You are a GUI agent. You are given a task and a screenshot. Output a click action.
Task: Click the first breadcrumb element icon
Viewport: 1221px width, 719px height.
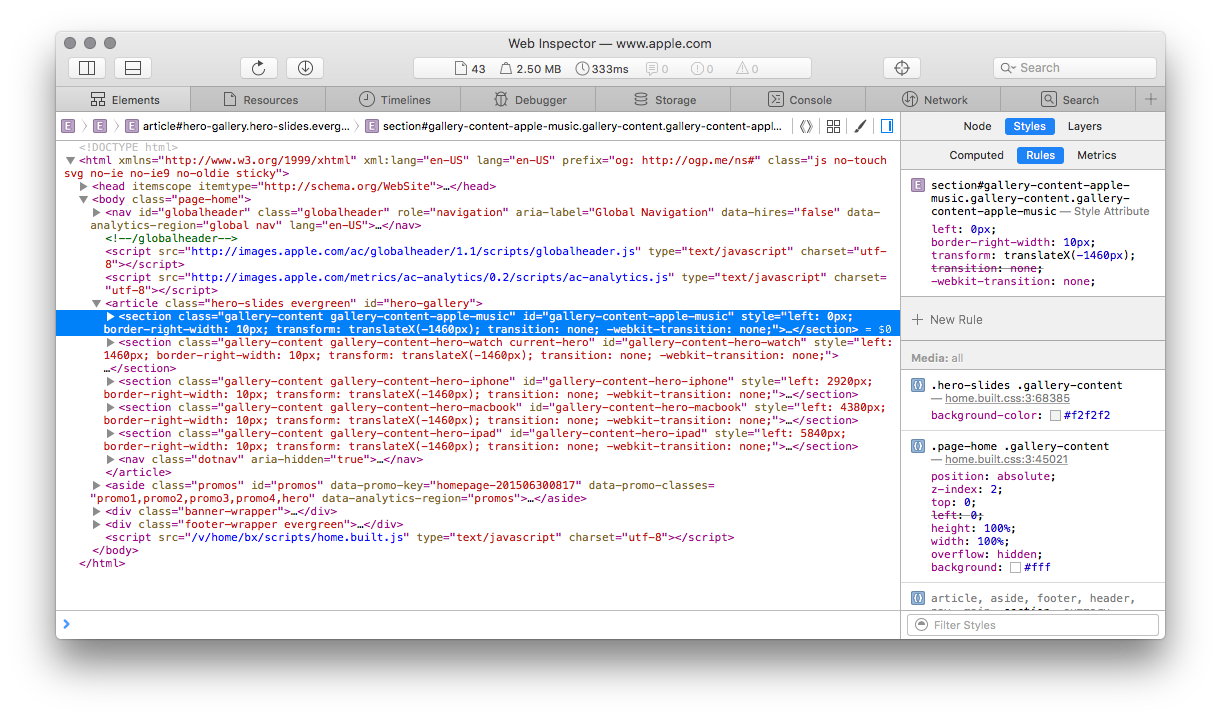68,126
